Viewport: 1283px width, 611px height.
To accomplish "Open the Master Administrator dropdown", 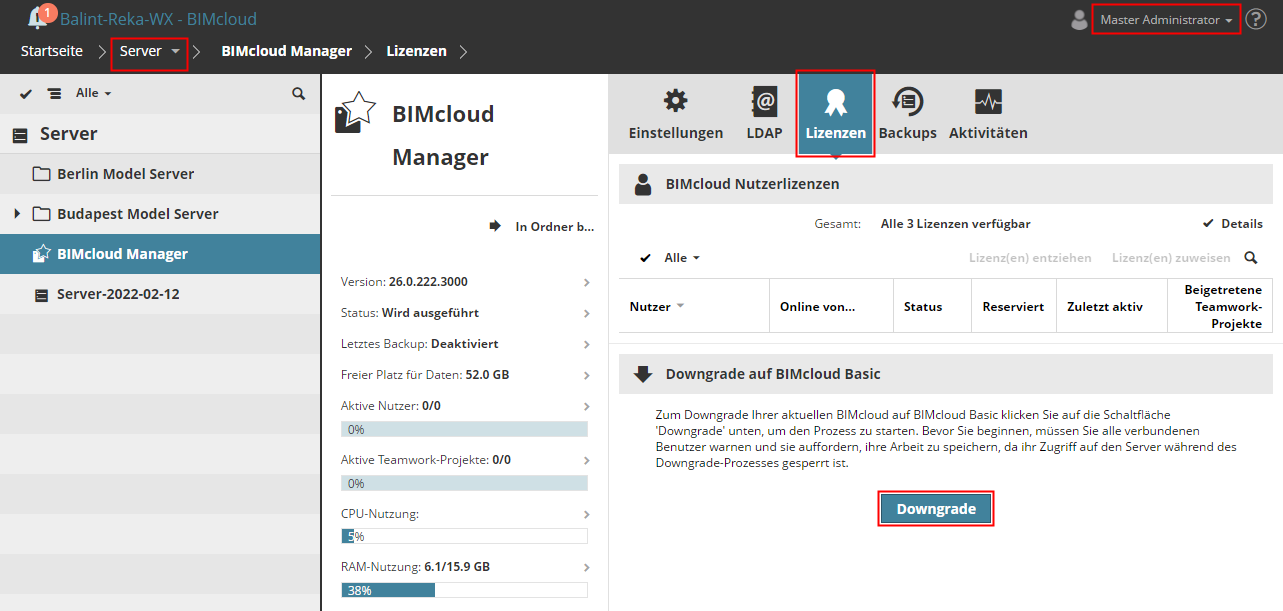I will [1166, 20].
